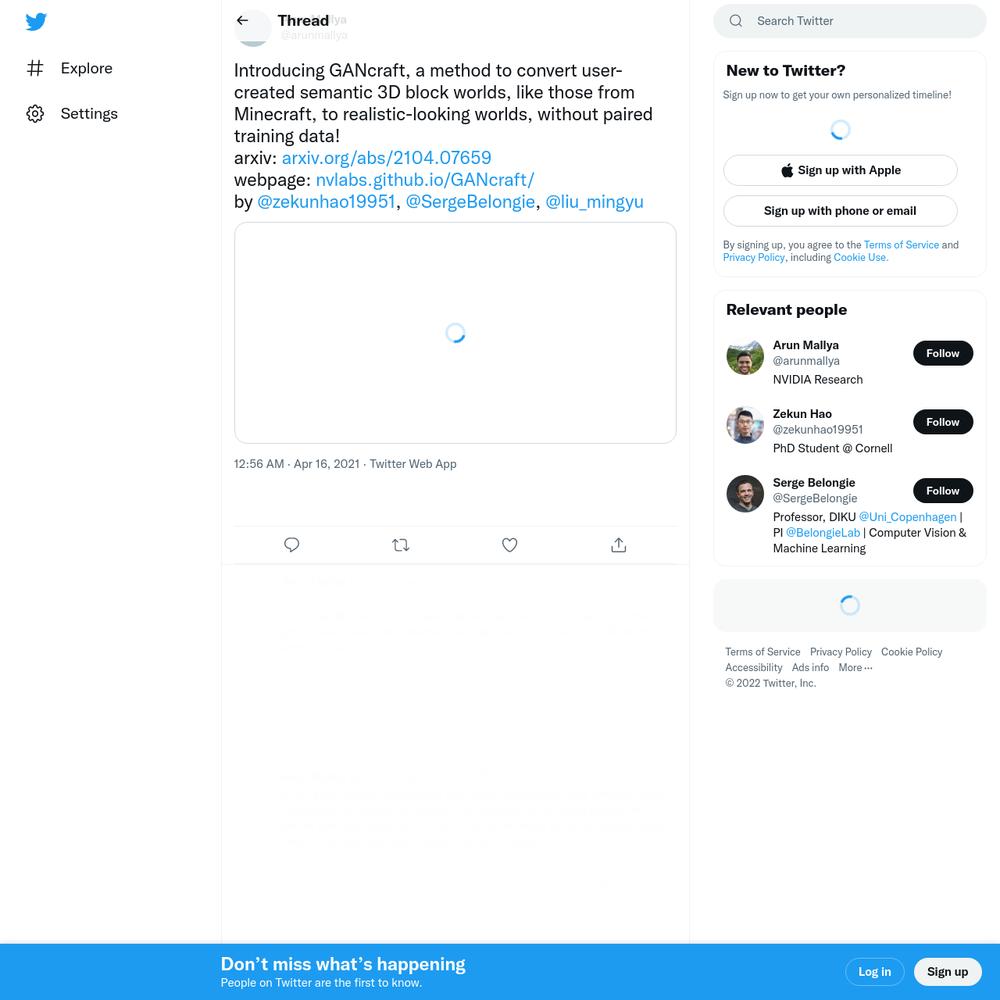Click the search magnifier icon
Screen dimensions: 1000x1000
click(x=735, y=21)
